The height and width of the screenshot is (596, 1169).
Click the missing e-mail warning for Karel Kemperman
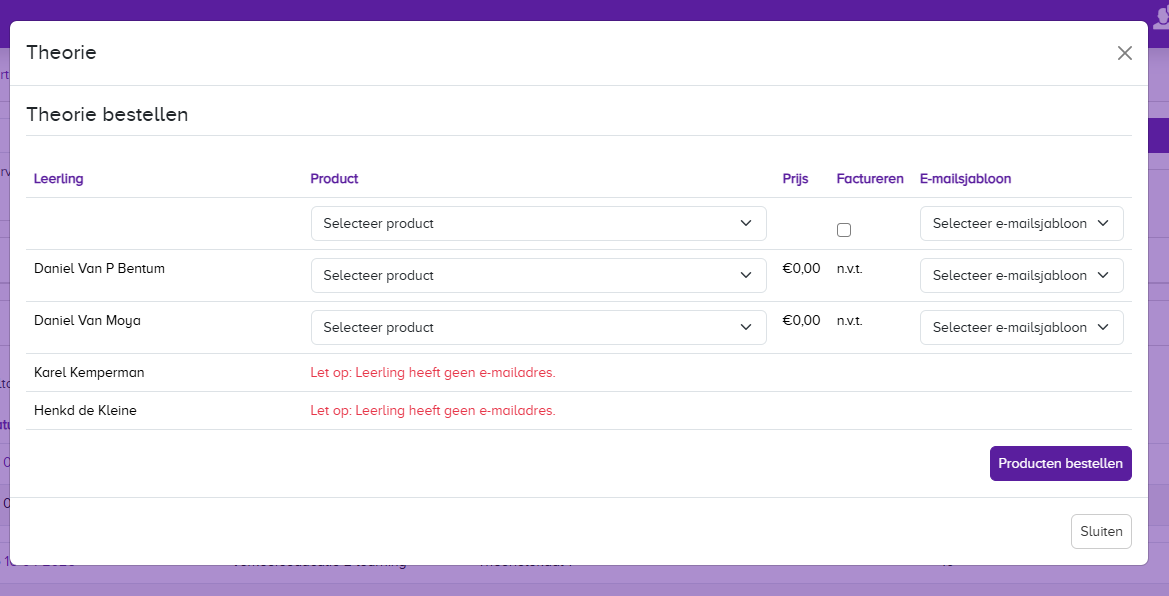(432, 373)
